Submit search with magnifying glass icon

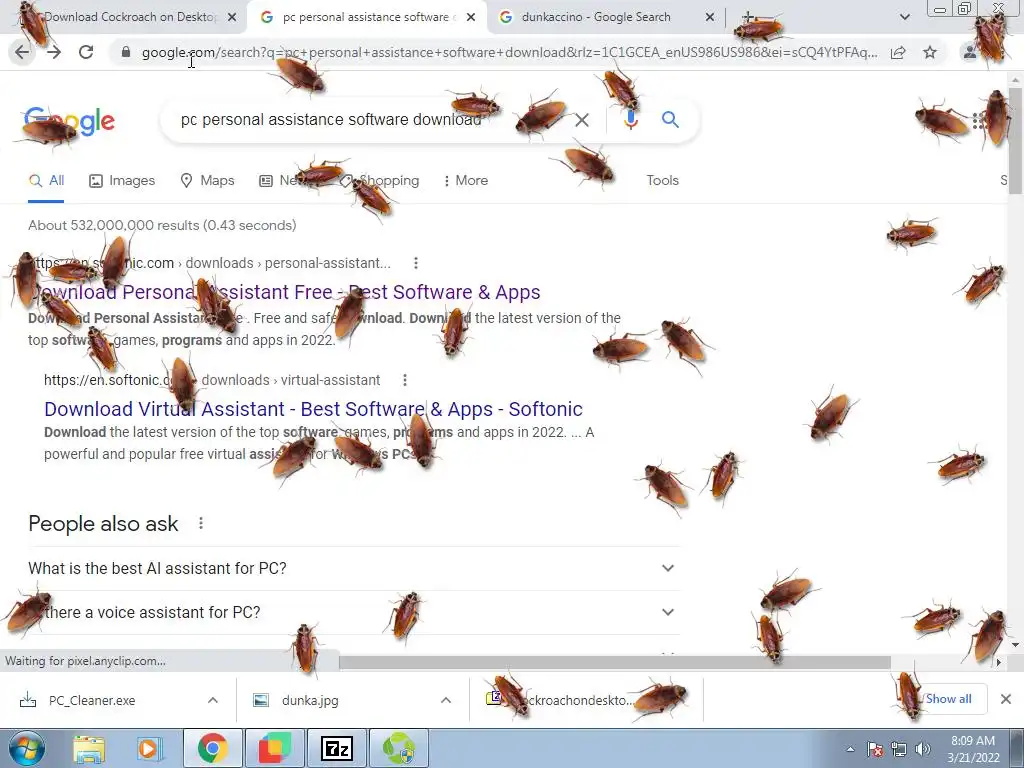670,120
